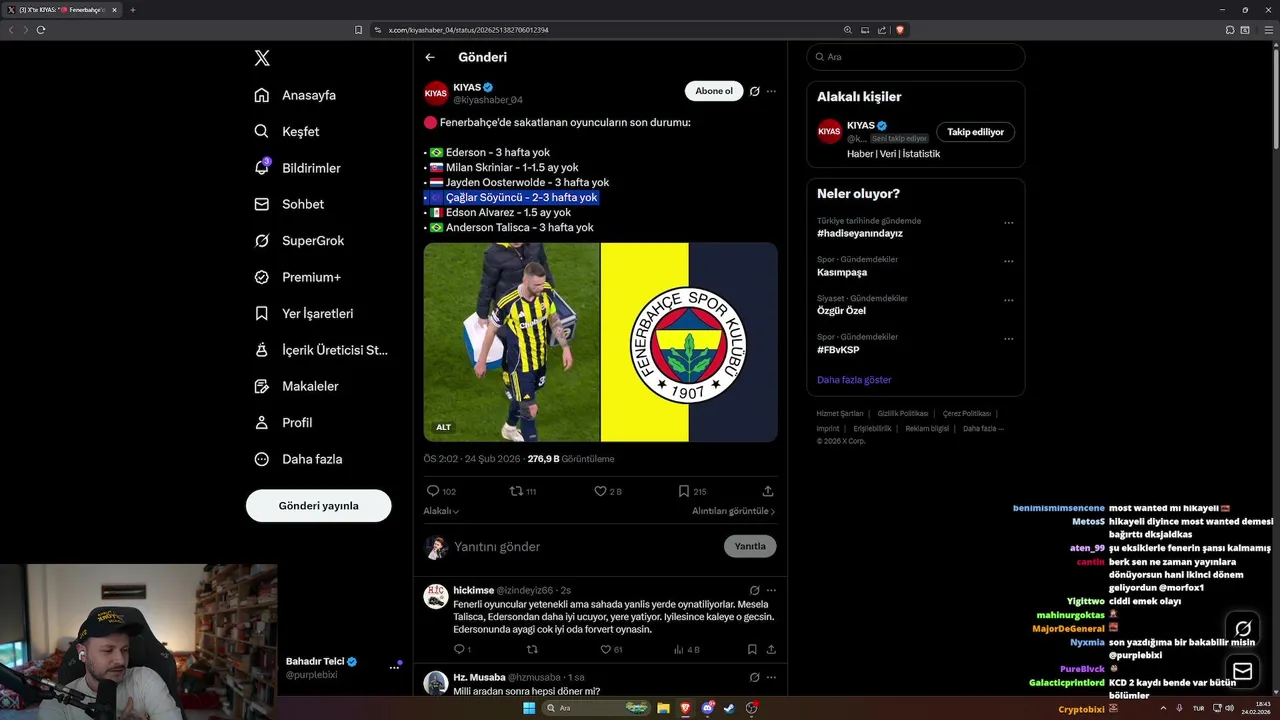This screenshot has height=720, width=1280.
Task: Expand the Alakalı sort dropdown
Action: (x=441, y=511)
